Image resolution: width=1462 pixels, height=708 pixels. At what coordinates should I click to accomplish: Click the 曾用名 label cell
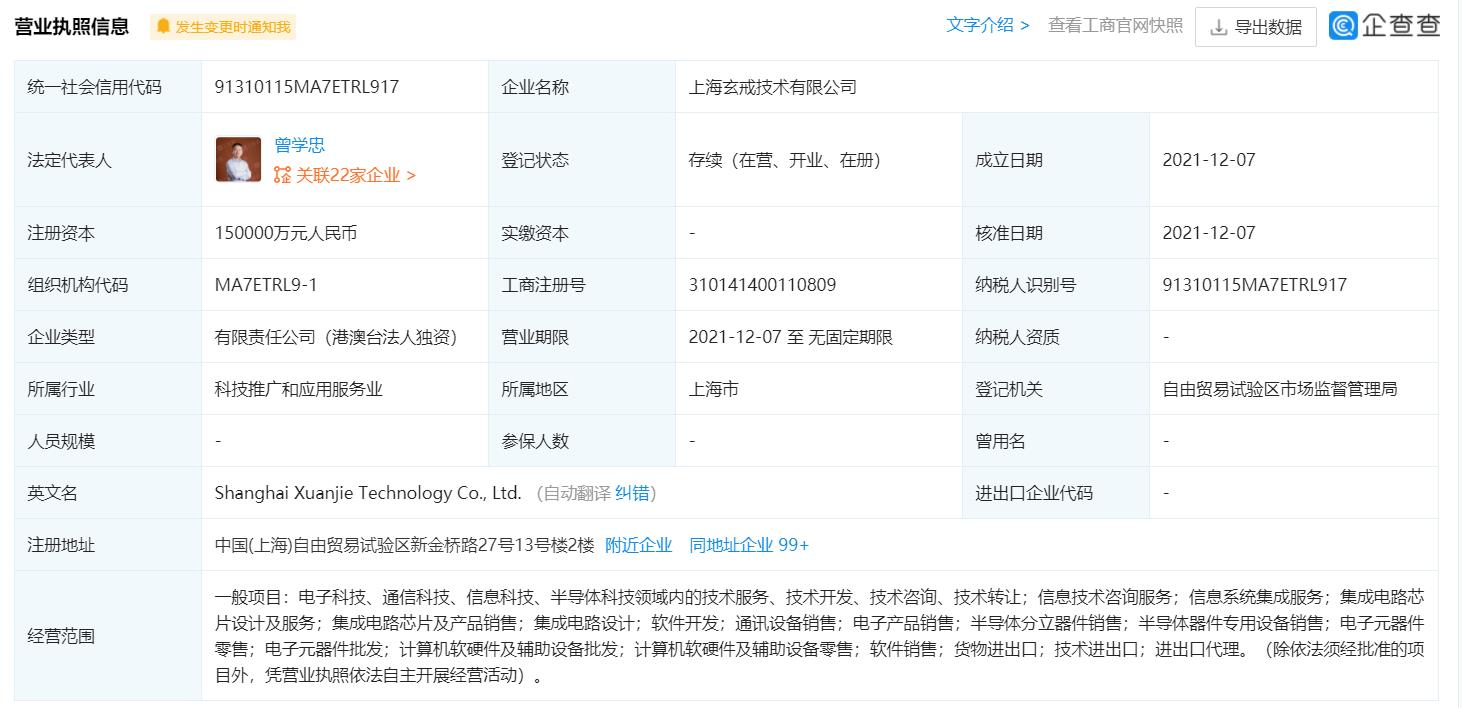click(x=1056, y=441)
